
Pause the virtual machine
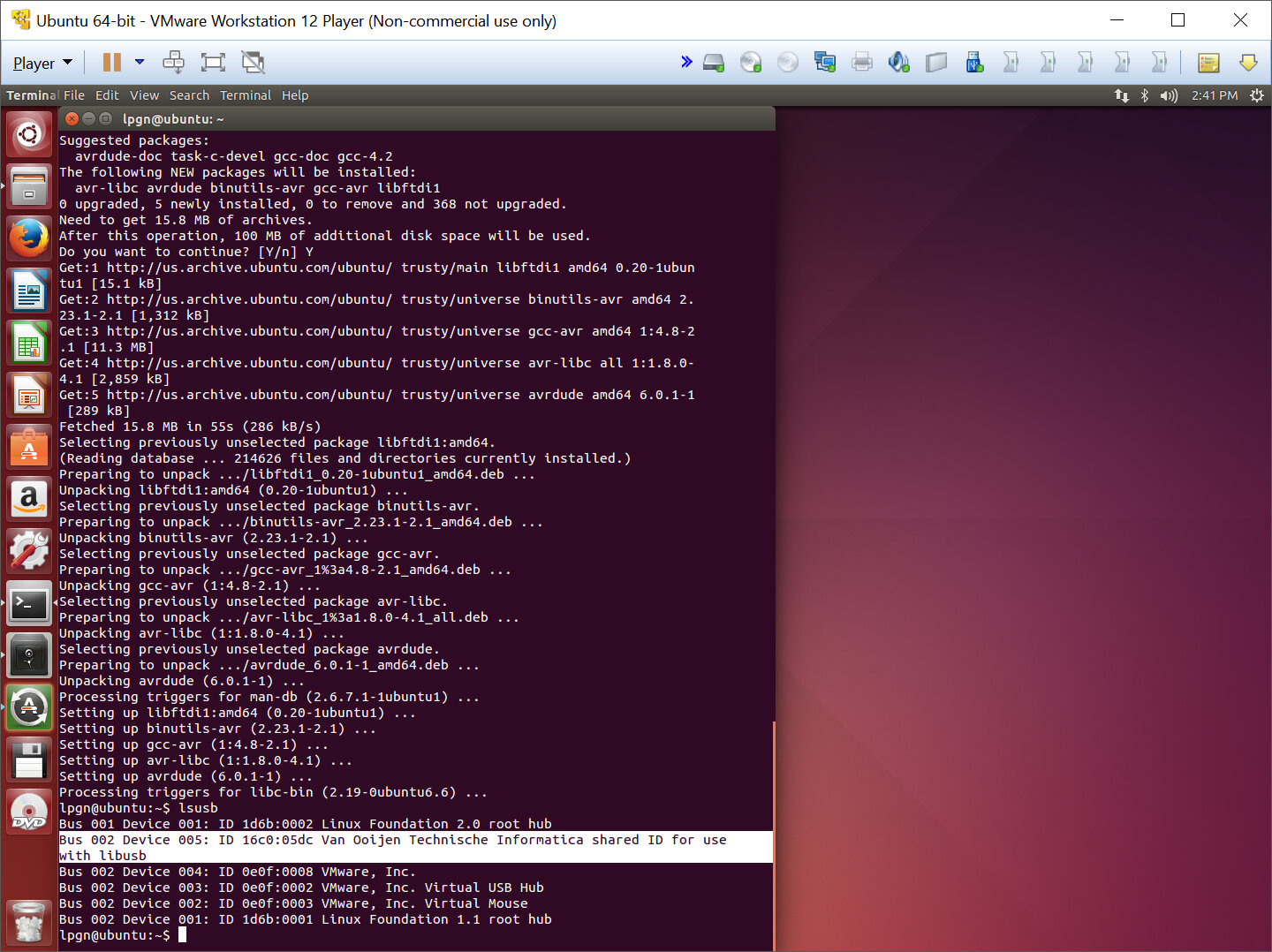[x=111, y=62]
